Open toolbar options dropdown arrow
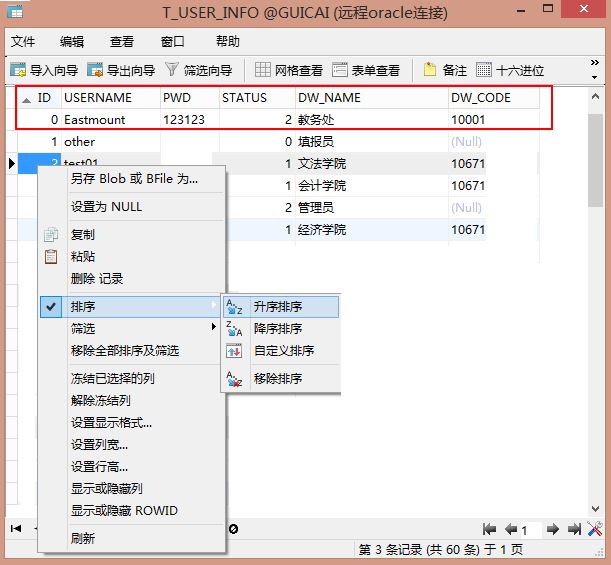Image resolution: width=611 pixels, height=565 pixels. pyautogui.click(x=595, y=77)
